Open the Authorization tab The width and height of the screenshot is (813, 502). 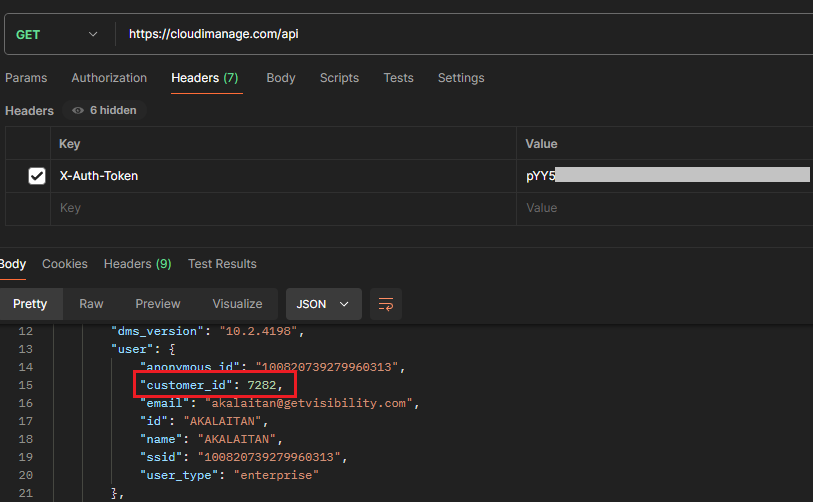click(x=109, y=78)
